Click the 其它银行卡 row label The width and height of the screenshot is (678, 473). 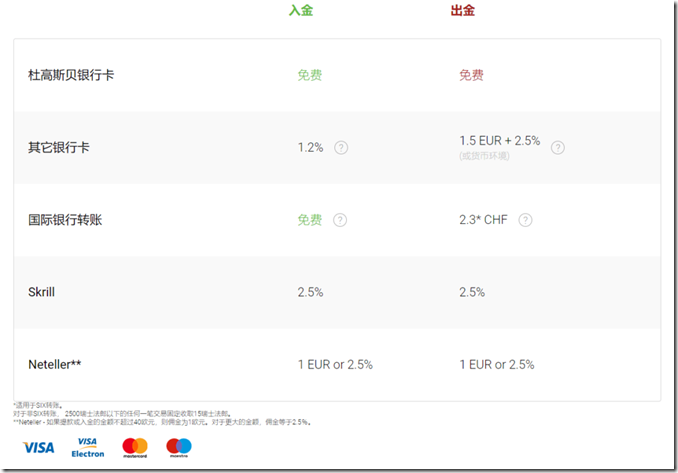(59, 148)
